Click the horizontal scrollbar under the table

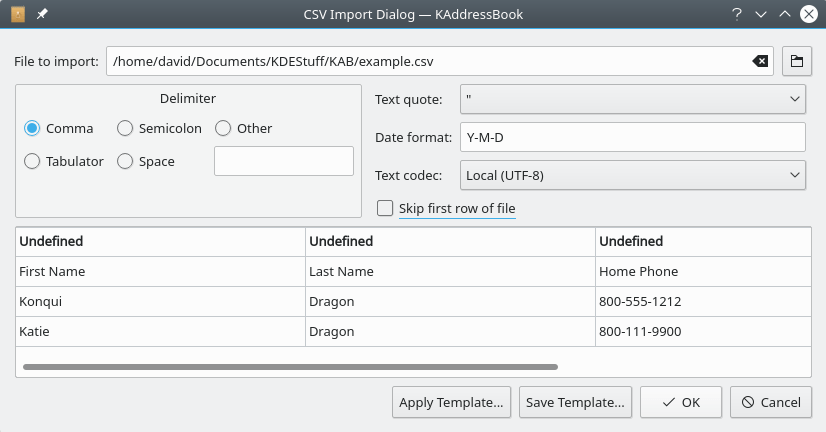click(x=290, y=368)
